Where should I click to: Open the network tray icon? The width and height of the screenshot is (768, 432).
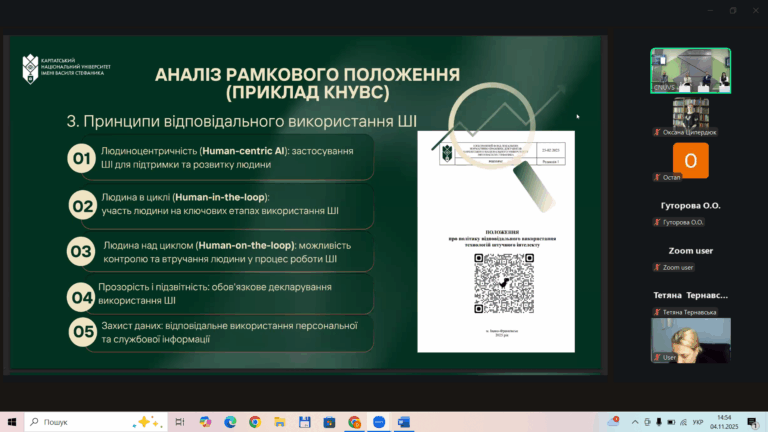point(683,422)
